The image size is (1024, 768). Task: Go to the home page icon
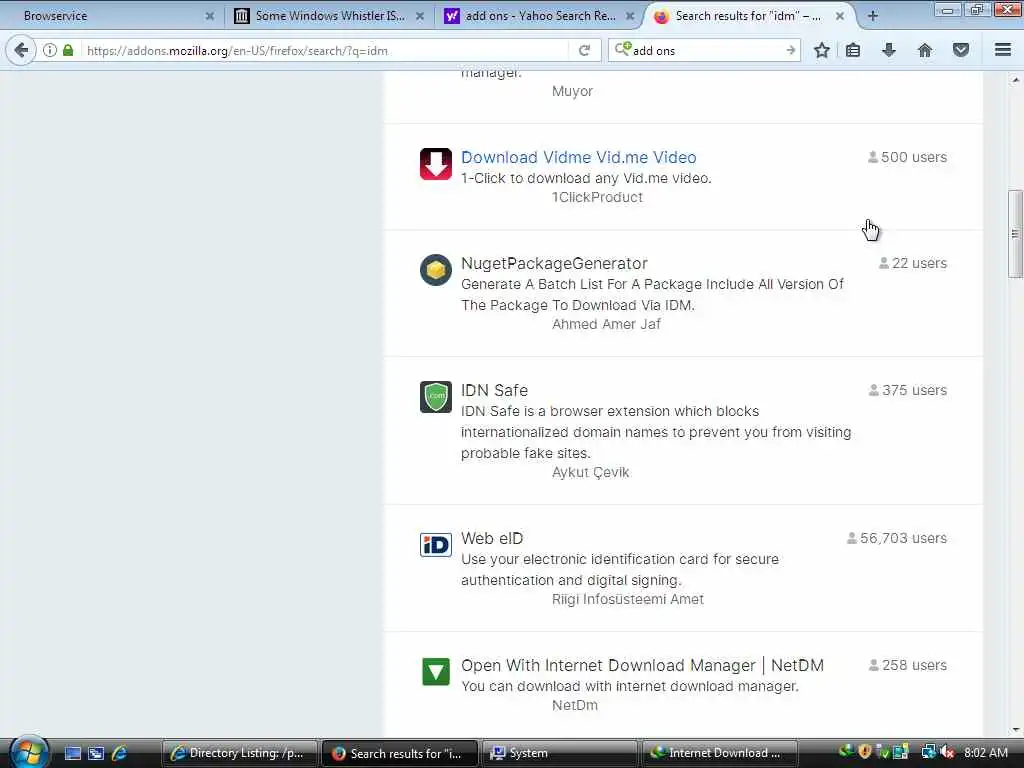click(925, 50)
